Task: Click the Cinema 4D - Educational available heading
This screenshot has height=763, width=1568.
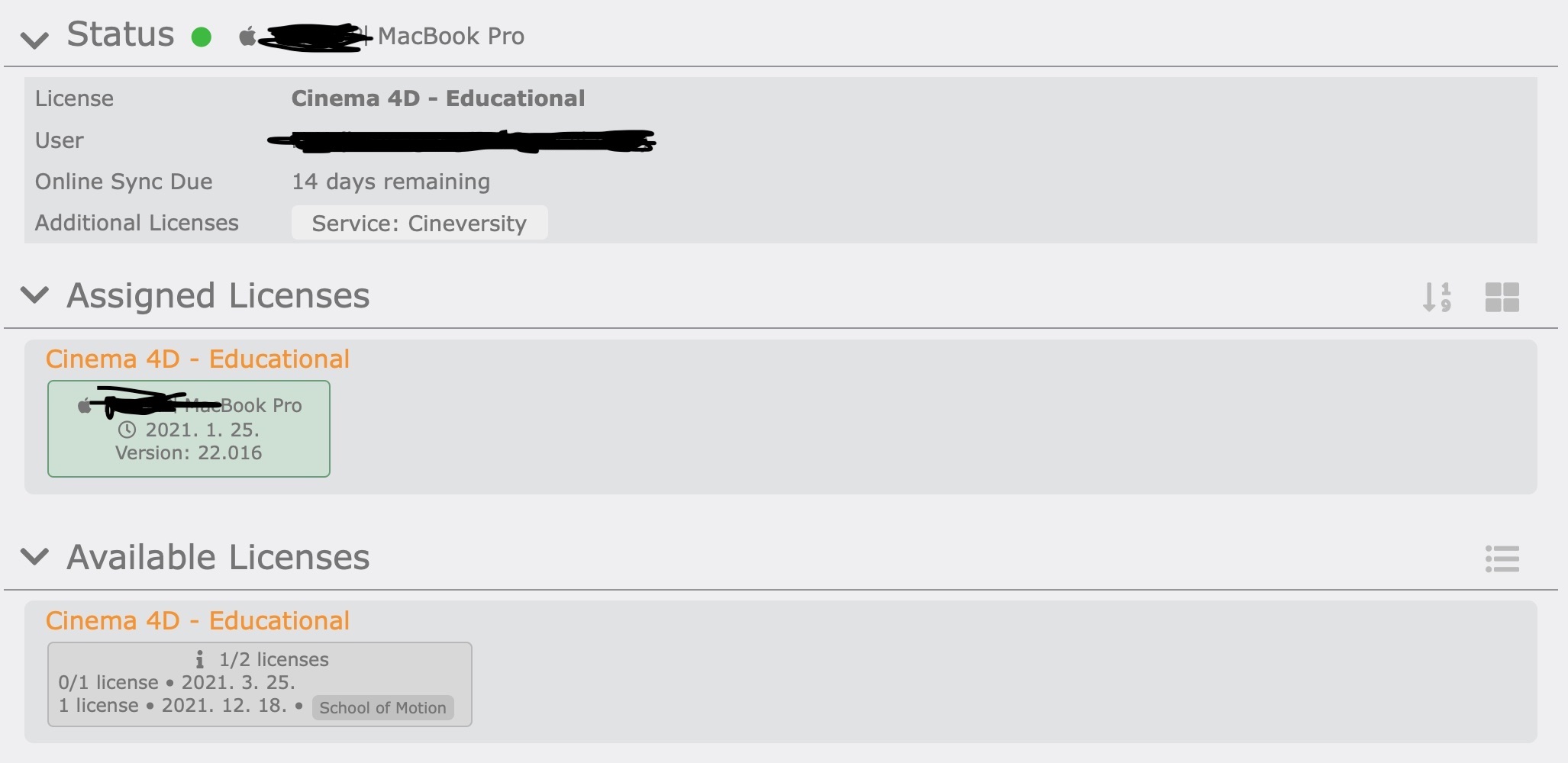Action: point(198,620)
